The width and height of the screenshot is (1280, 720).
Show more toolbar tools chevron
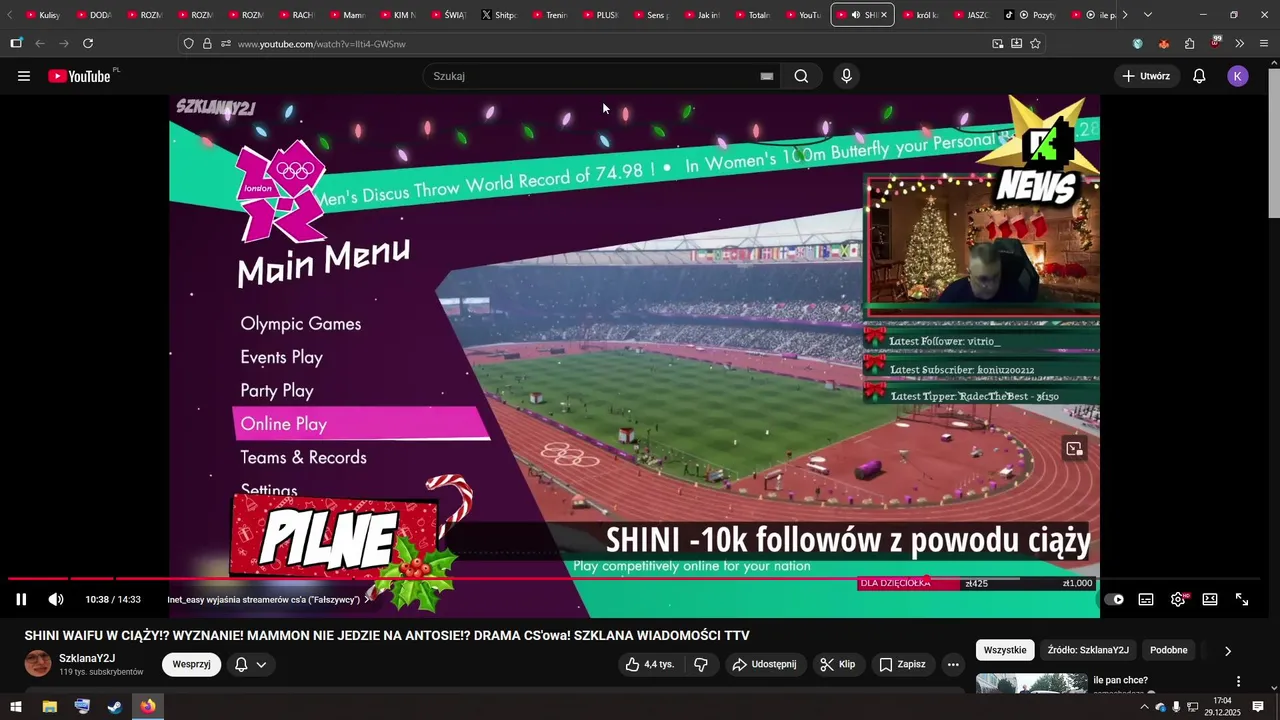tap(1240, 44)
